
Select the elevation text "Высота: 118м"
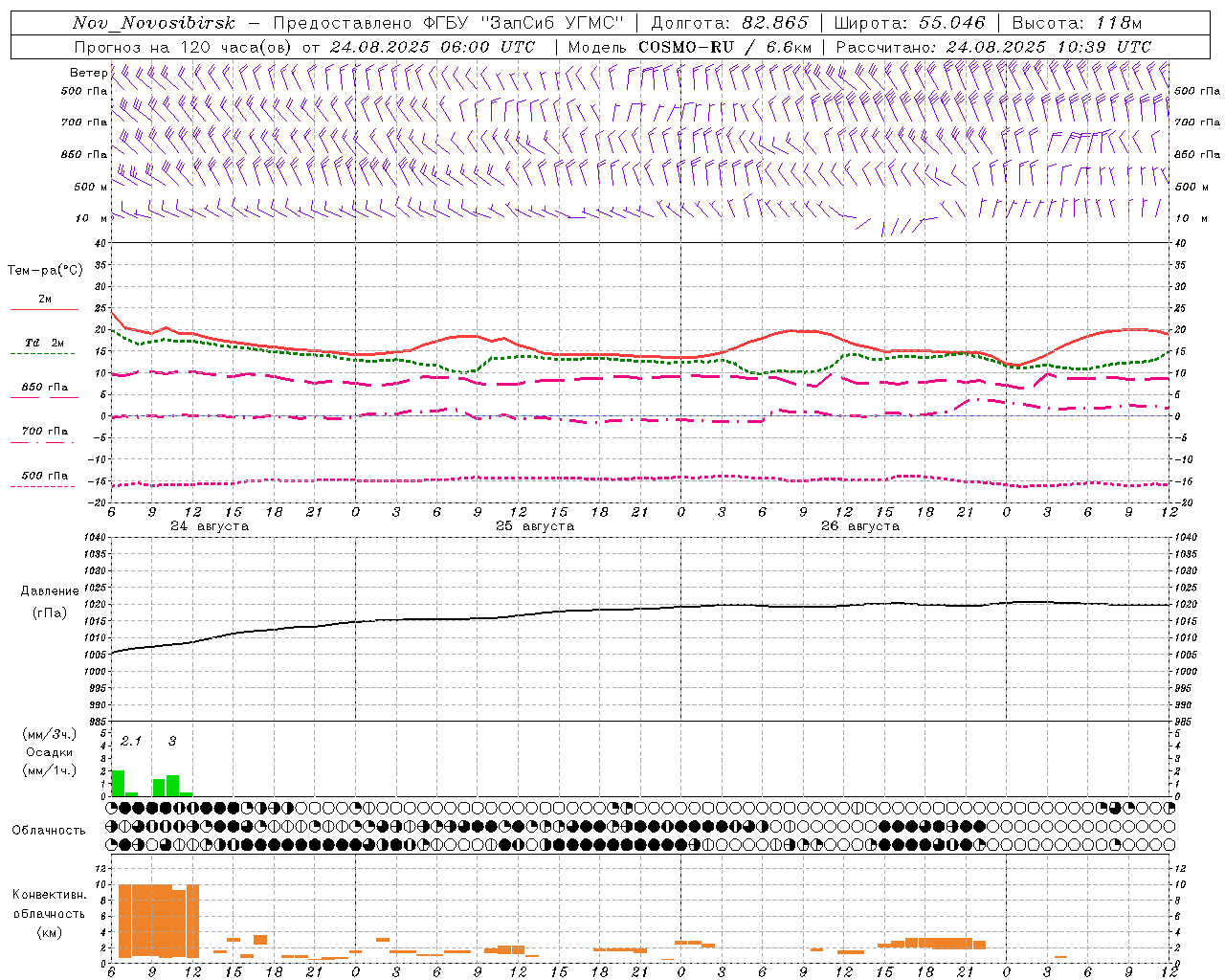(1077, 23)
